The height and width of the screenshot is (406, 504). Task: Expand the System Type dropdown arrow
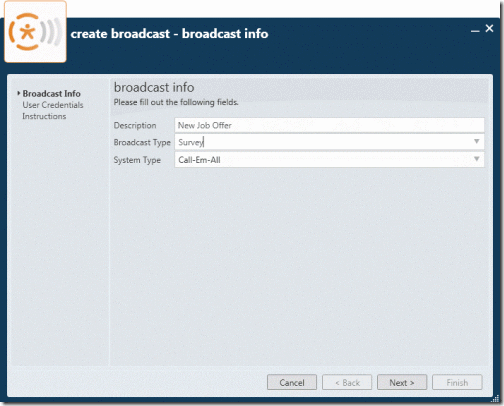coord(477,159)
